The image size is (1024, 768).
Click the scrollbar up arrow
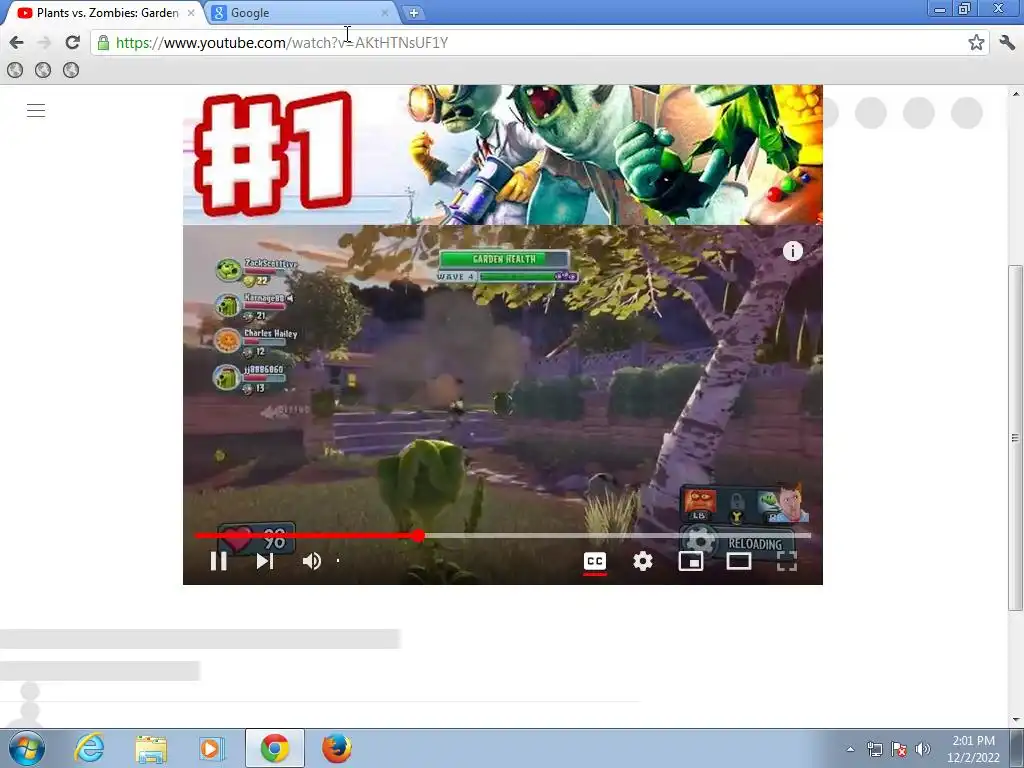click(1016, 93)
